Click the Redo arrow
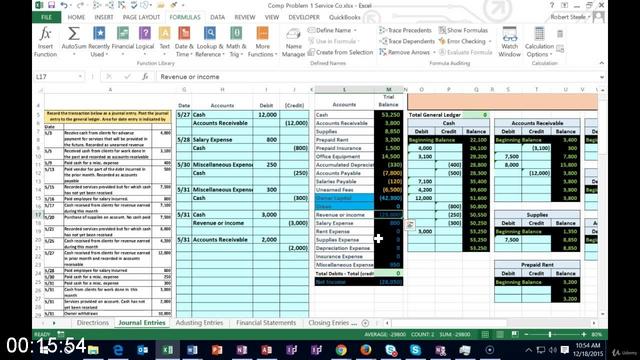This screenshot has width=640, height=360. tap(80, 5)
